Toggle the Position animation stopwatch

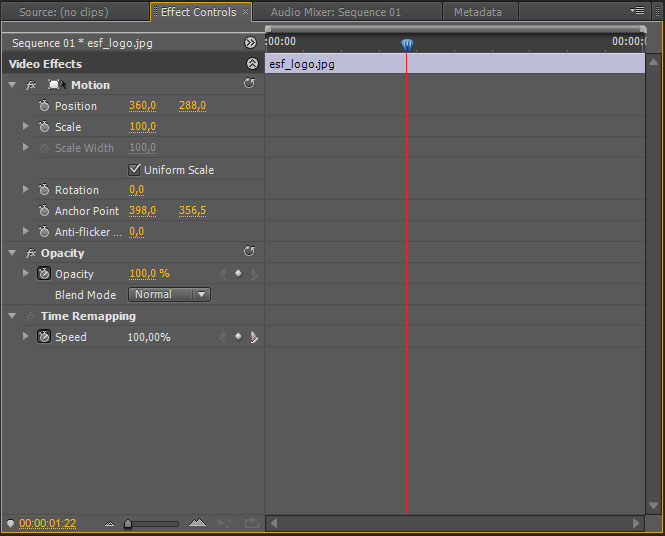coord(44,105)
